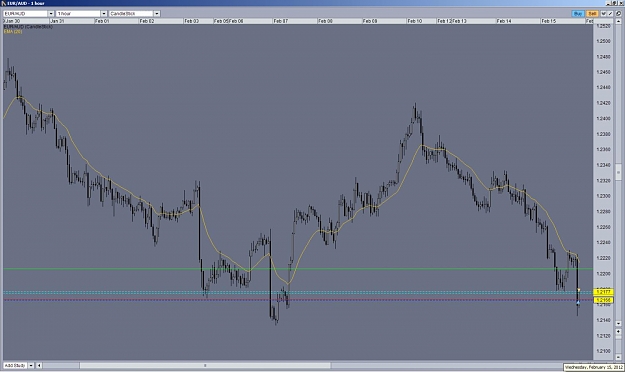The height and width of the screenshot is (372, 625).
Task: Click the orange sell marker on last candle
Action: (x=578, y=290)
